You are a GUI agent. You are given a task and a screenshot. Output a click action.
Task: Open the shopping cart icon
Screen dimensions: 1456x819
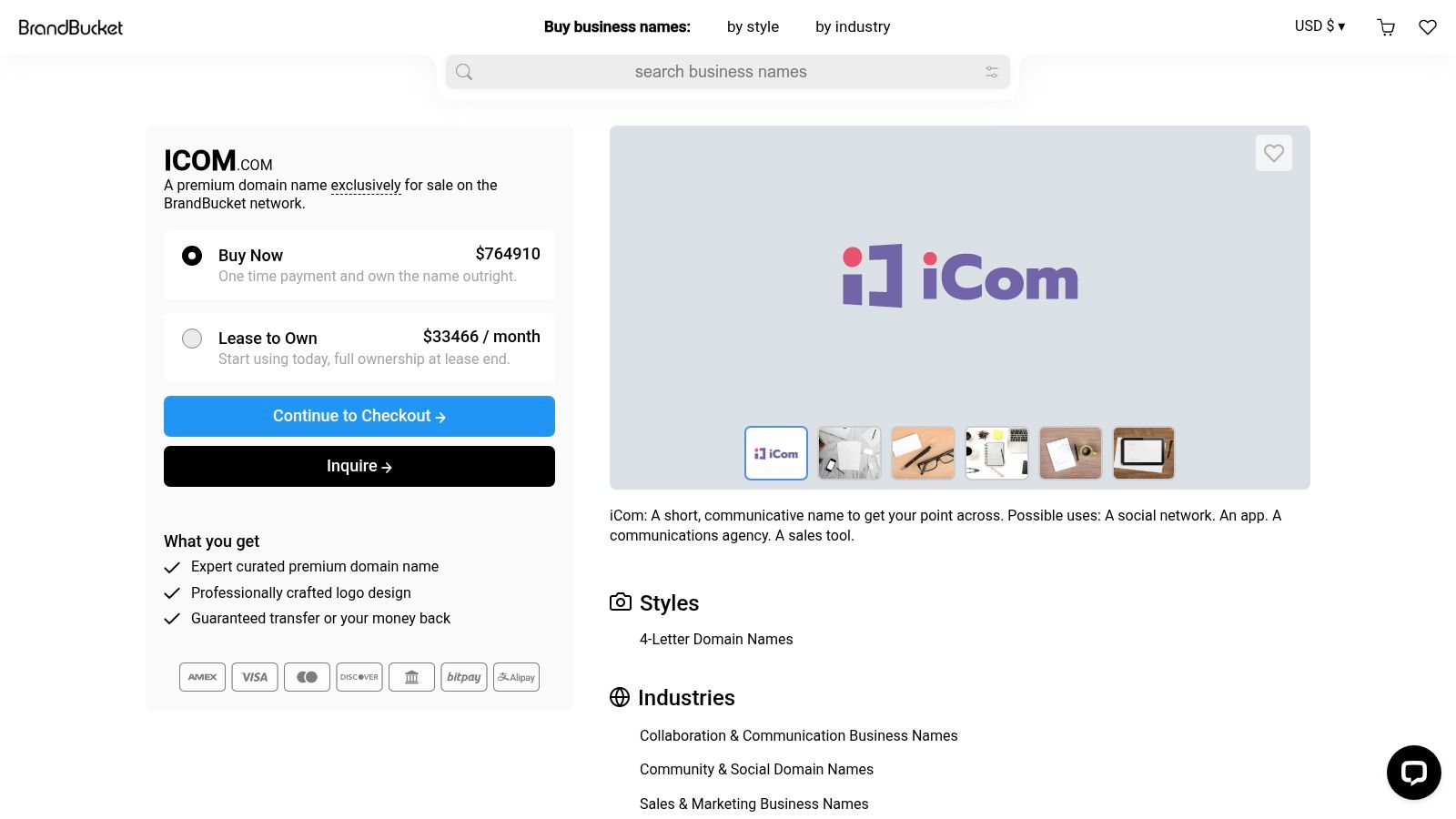[1386, 27]
